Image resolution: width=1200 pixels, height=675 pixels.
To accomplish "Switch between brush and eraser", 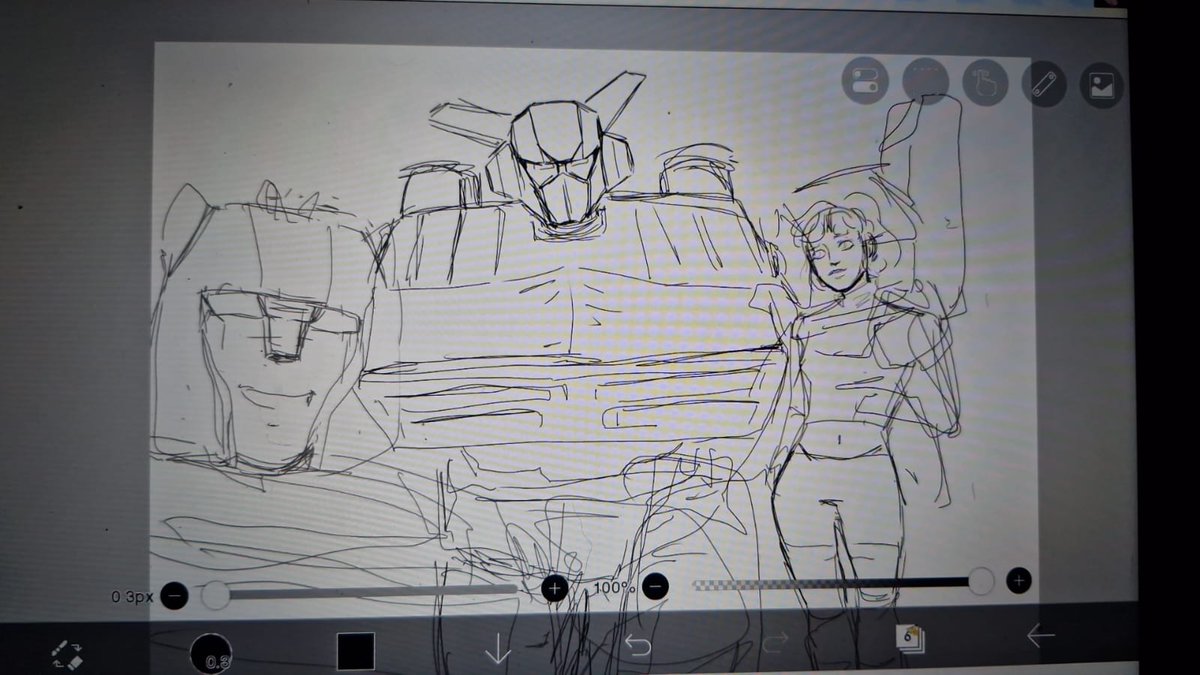I will (68, 655).
